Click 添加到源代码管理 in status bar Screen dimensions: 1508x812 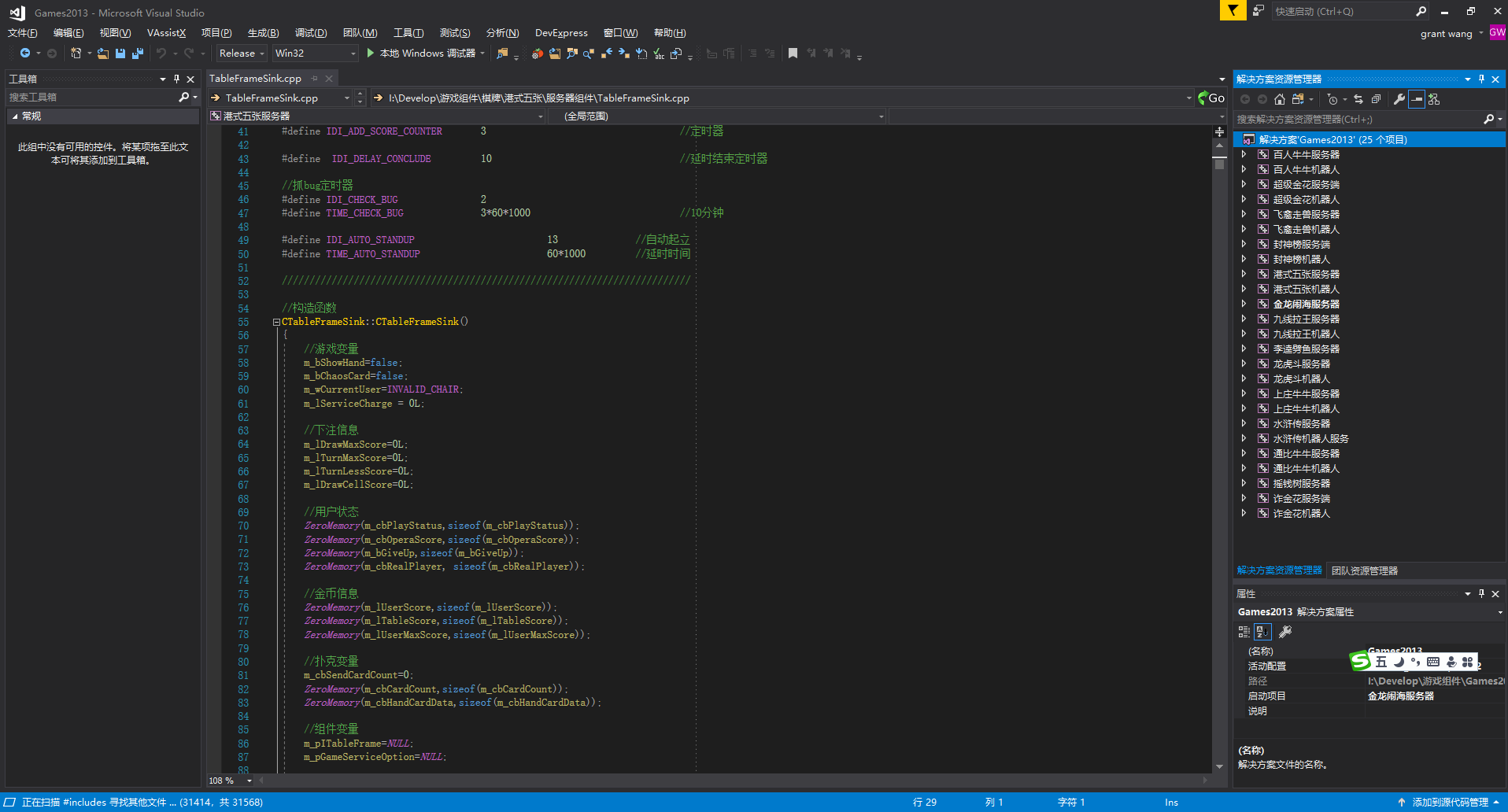1450,802
